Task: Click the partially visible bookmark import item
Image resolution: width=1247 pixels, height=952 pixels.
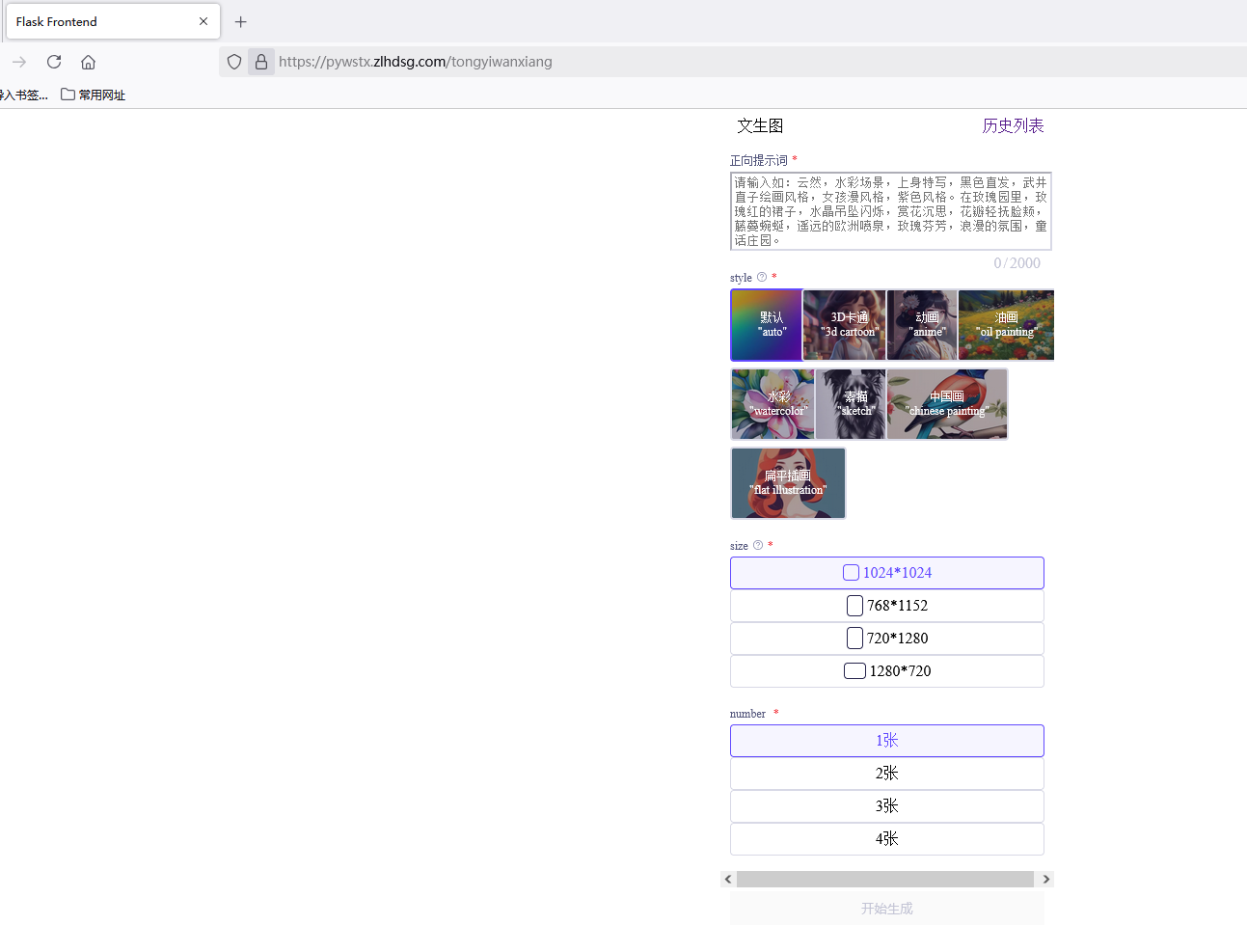Action: click(24, 95)
